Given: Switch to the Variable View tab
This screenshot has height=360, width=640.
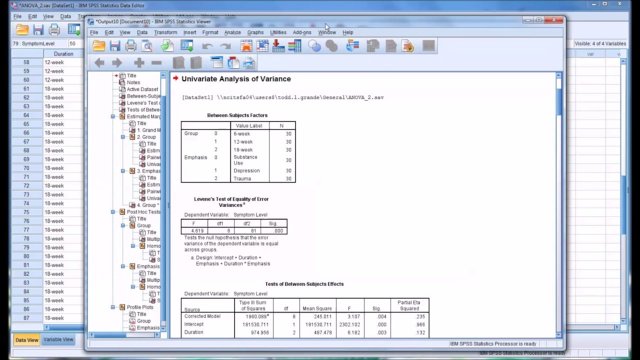Looking at the screenshot, I should (x=58, y=340).
